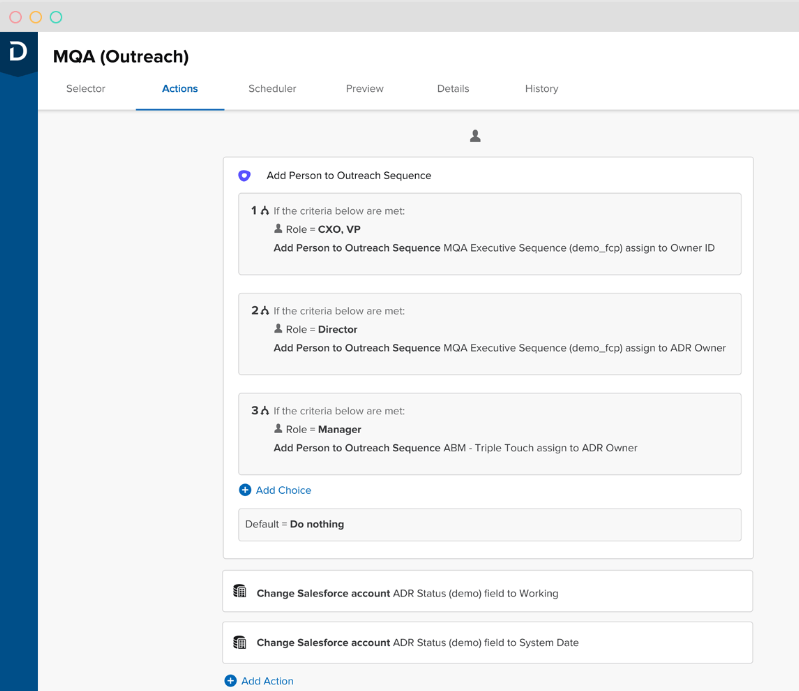The height and width of the screenshot is (691, 799).
Task: Click the Add Action link
Action: pos(267,681)
